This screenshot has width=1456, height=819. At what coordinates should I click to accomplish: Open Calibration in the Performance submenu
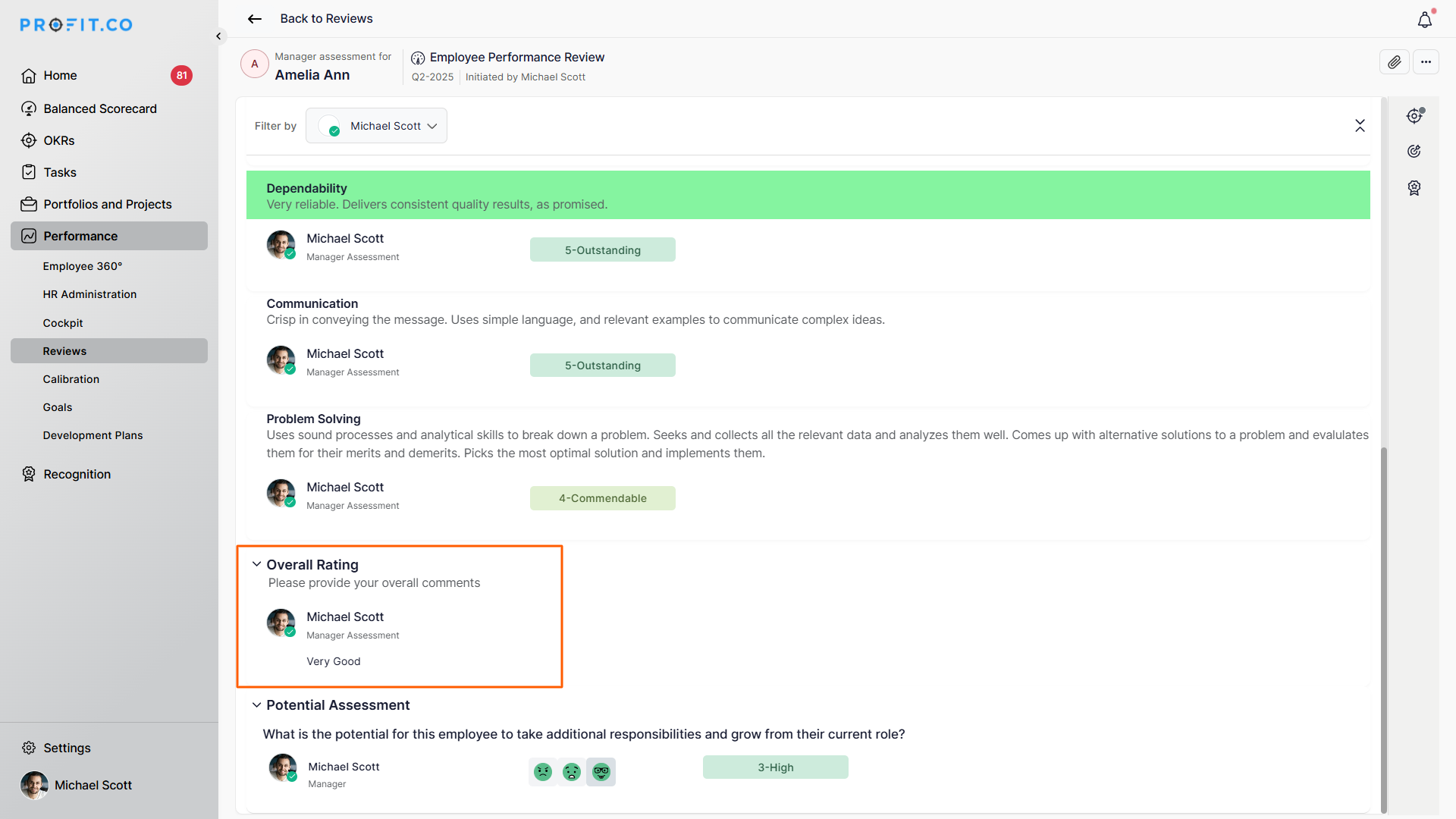pyautogui.click(x=71, y=379)
